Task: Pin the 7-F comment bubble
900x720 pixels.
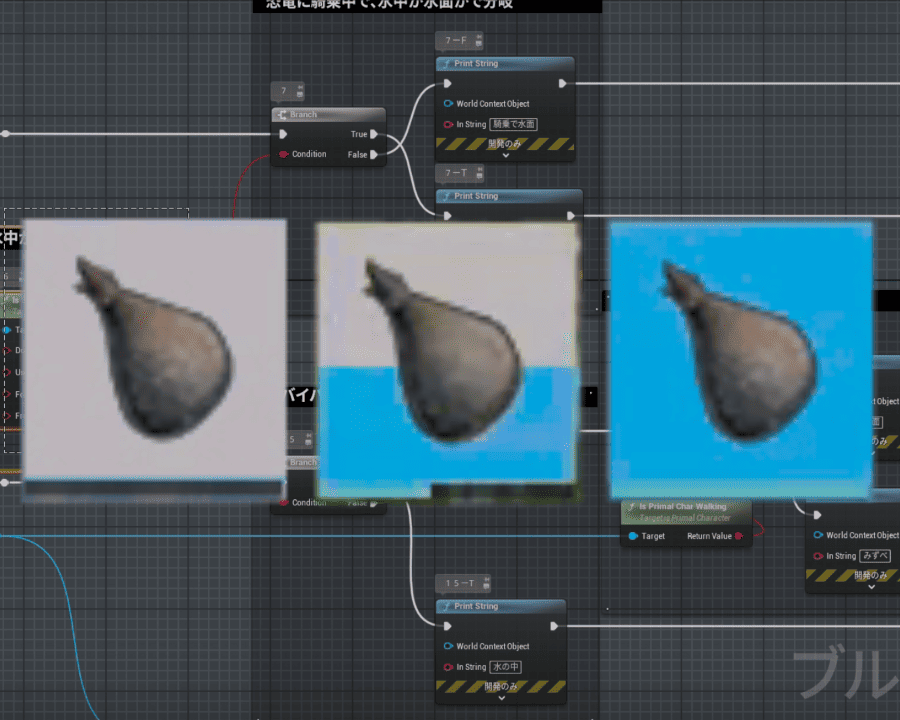Action: coord(479,37)
